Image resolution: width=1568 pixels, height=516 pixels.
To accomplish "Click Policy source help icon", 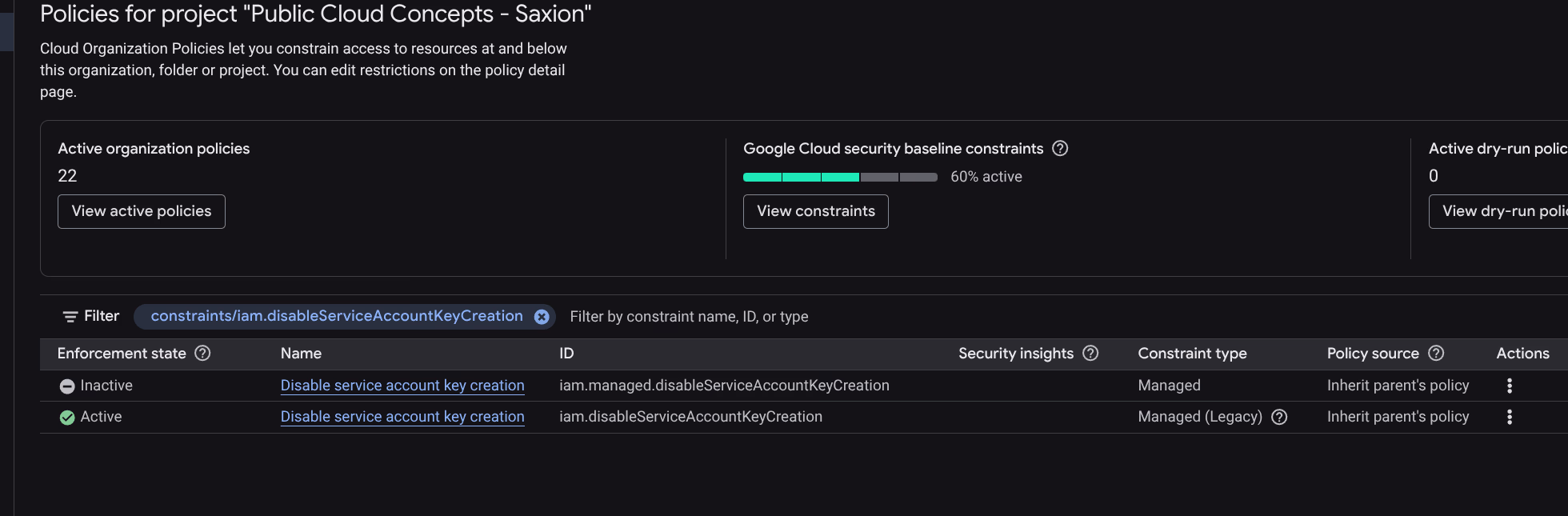I will click(1436, 354).
